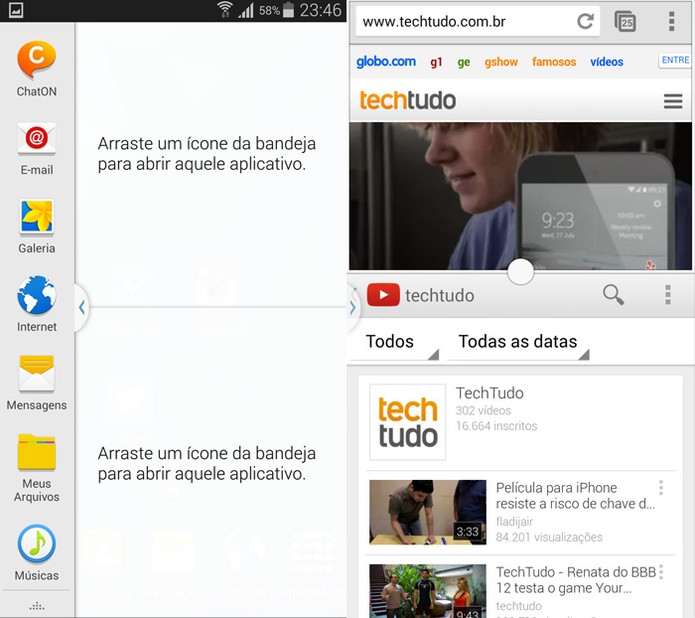Open the E-mail app icon

pos(36,138)
